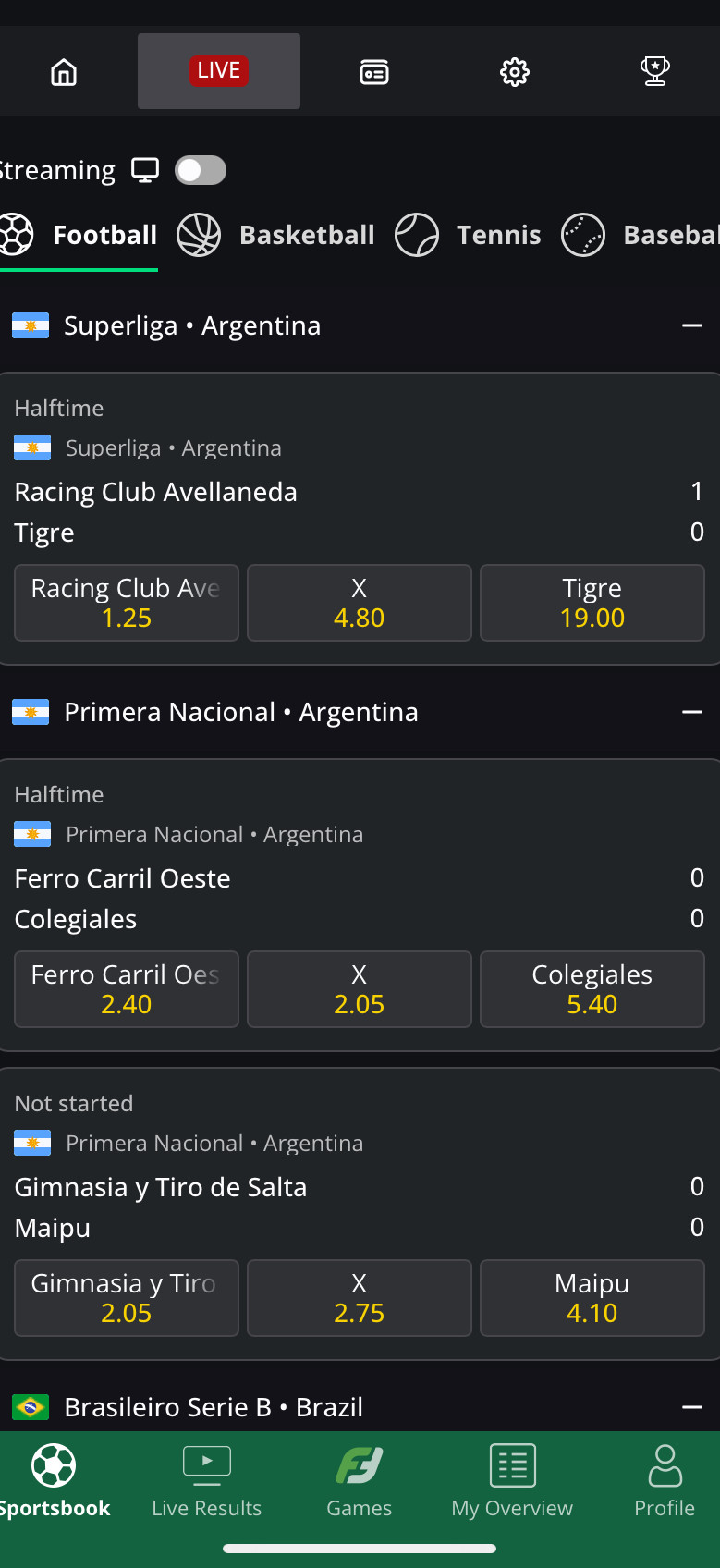The width and height of the screenshot is (720, 1568).
Task: Bet on Tigre at 19.00
Action: coord(592,603)
